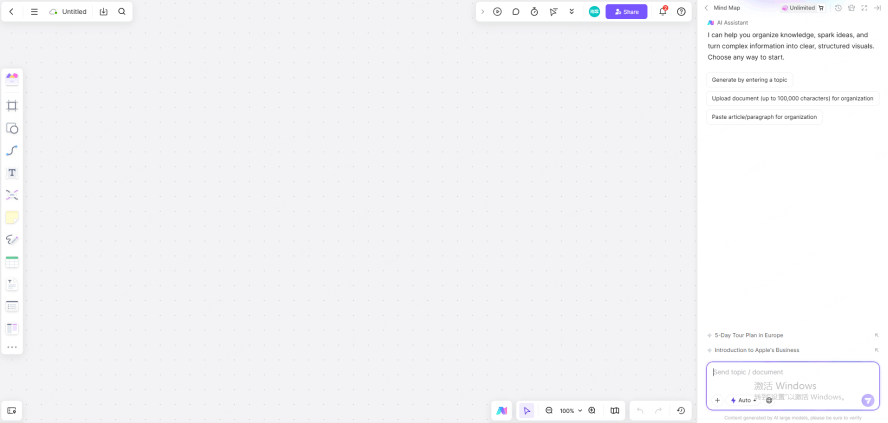The height and width of the screenshot is (423, 888).
Task: Click the undo arrow
Action: 640,411
